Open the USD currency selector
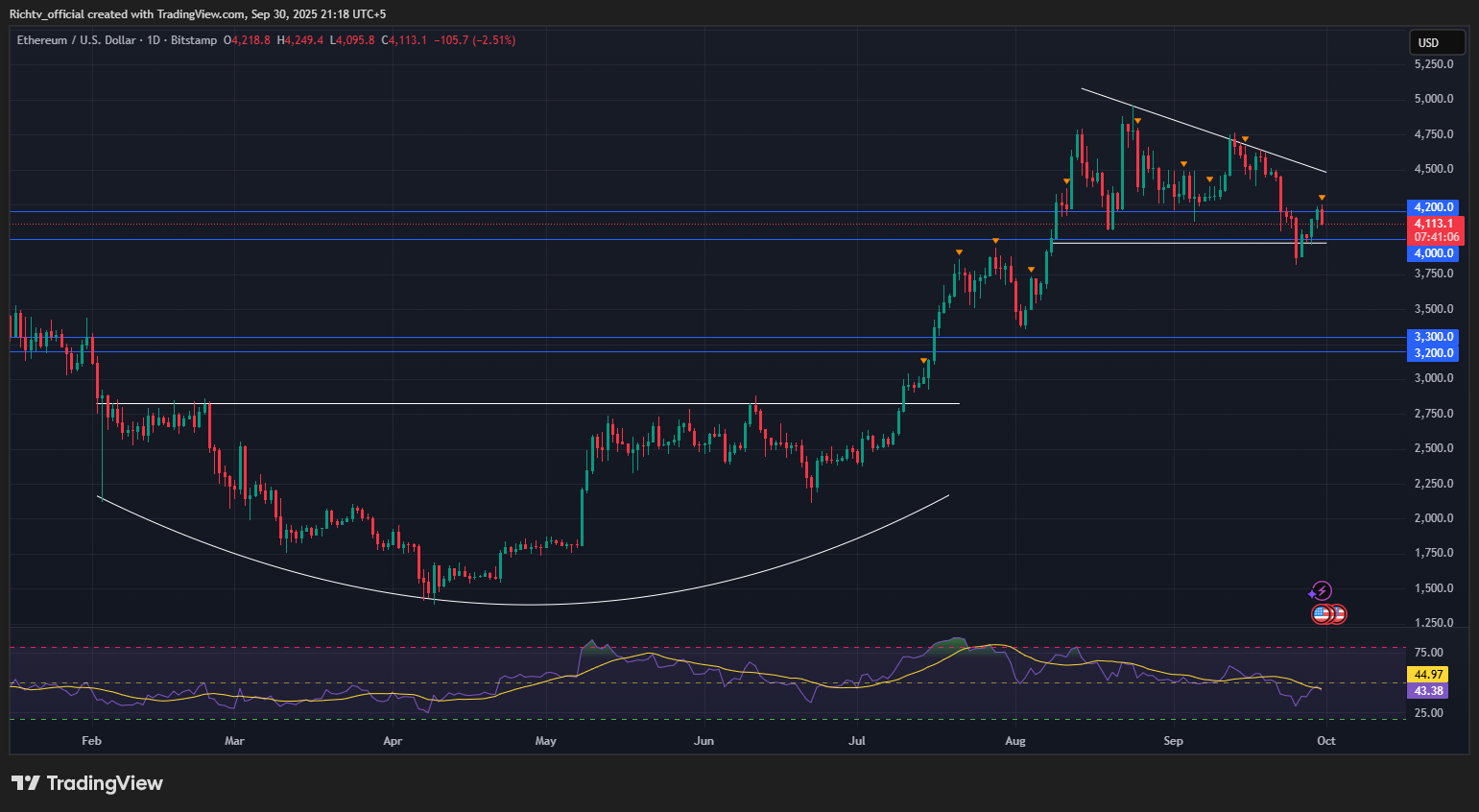This screenshot has width=1479, height=812. coord(1436,42)
